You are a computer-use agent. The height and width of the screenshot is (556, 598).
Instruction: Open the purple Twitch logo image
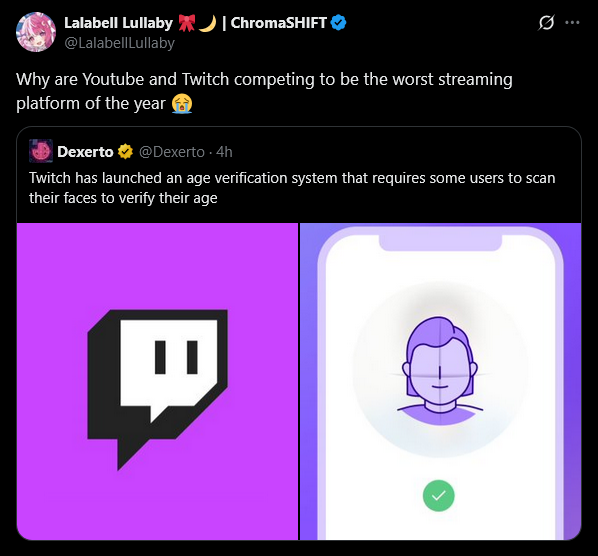157,381
